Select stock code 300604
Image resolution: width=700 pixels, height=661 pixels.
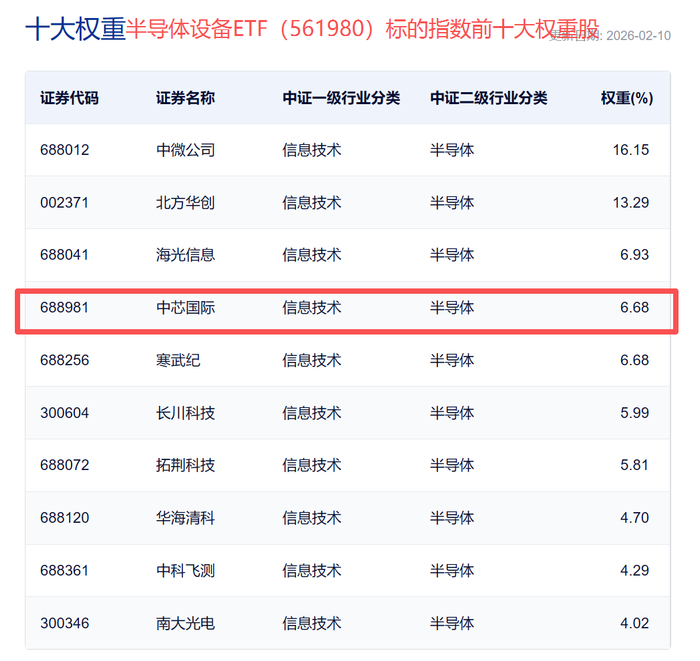click(65, 413)
